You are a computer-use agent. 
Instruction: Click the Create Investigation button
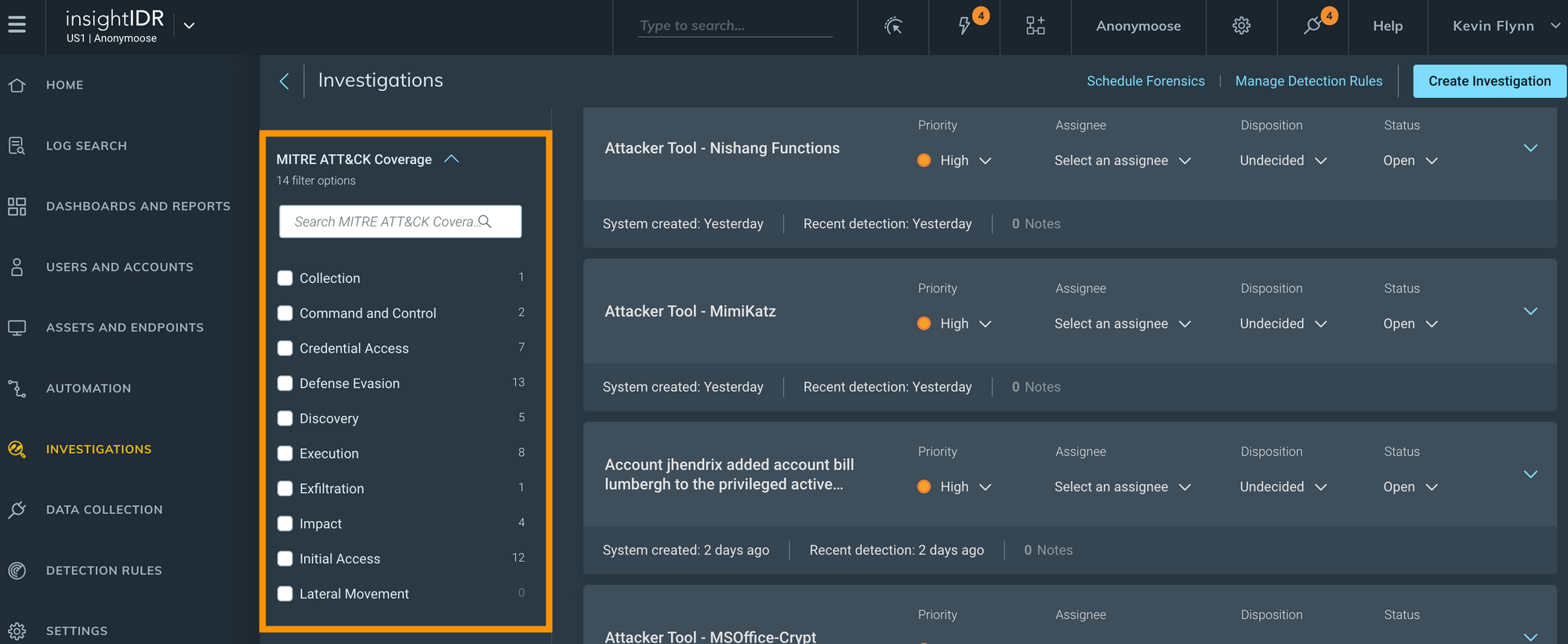[x=1489, y=81]
